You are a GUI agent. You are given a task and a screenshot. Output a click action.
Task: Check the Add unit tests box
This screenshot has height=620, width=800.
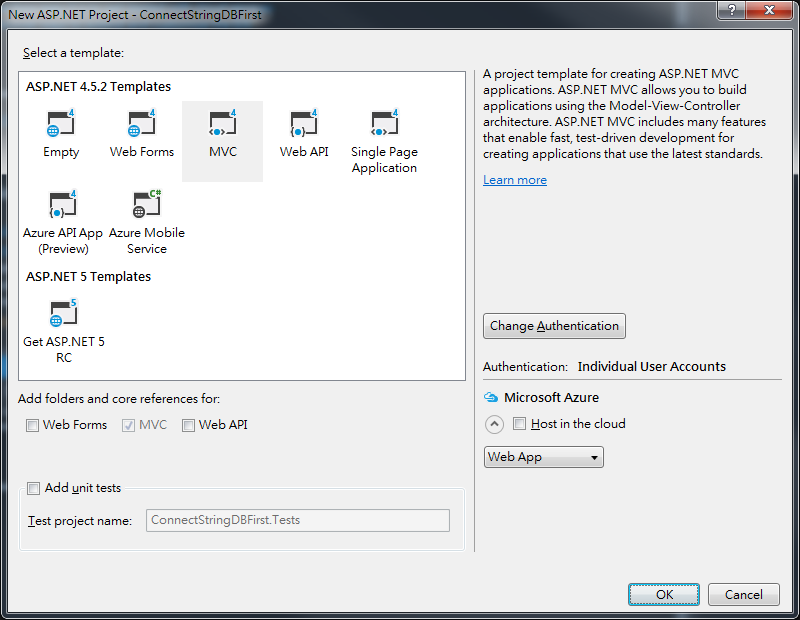[x=33, y=488]
